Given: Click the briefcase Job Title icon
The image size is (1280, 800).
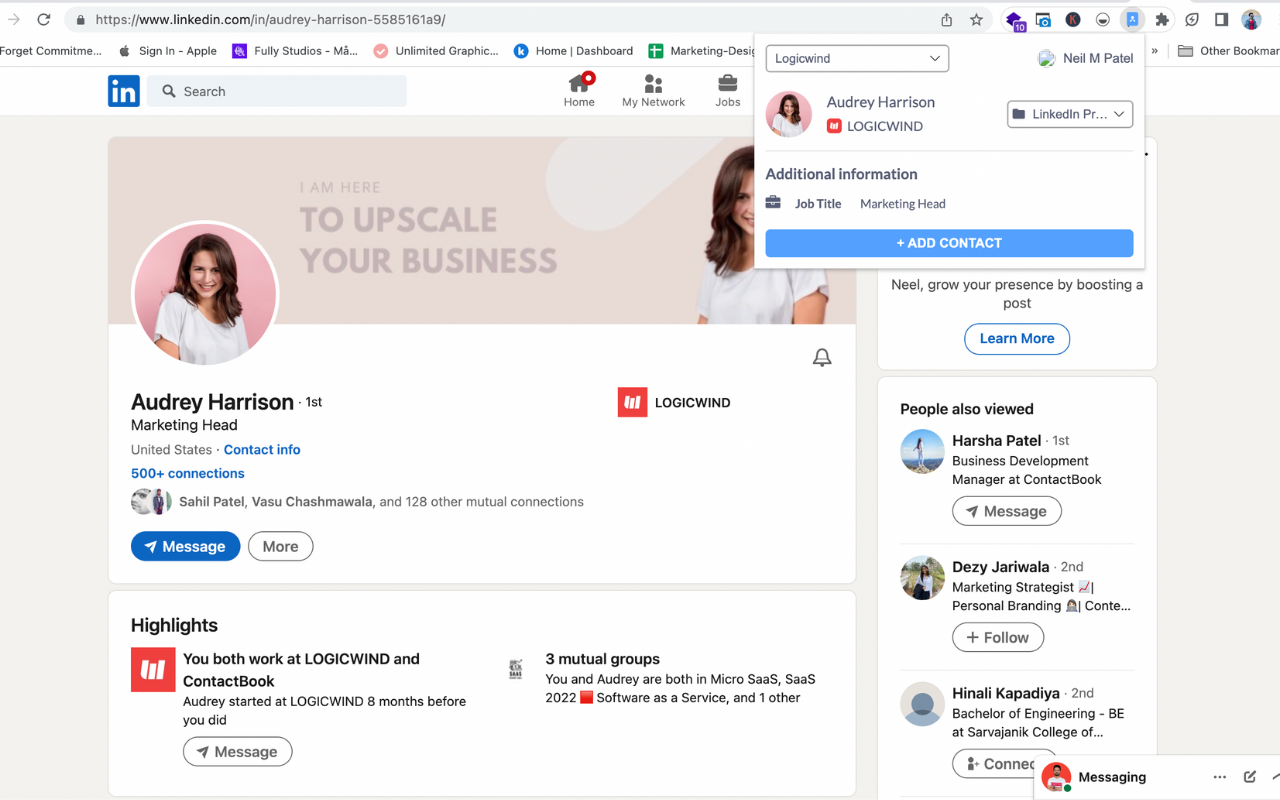Looking at the screenshot, I should point(773,203).
